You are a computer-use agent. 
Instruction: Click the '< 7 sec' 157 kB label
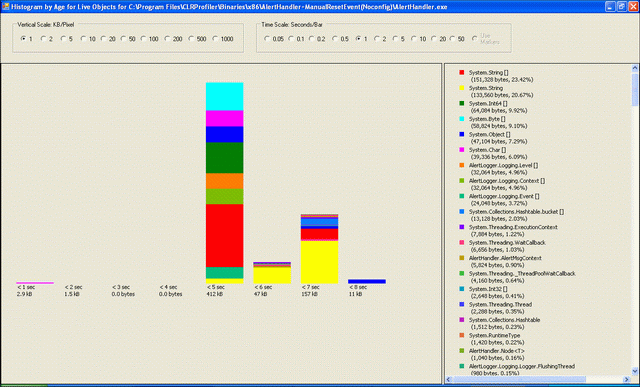tap(310, 290)
